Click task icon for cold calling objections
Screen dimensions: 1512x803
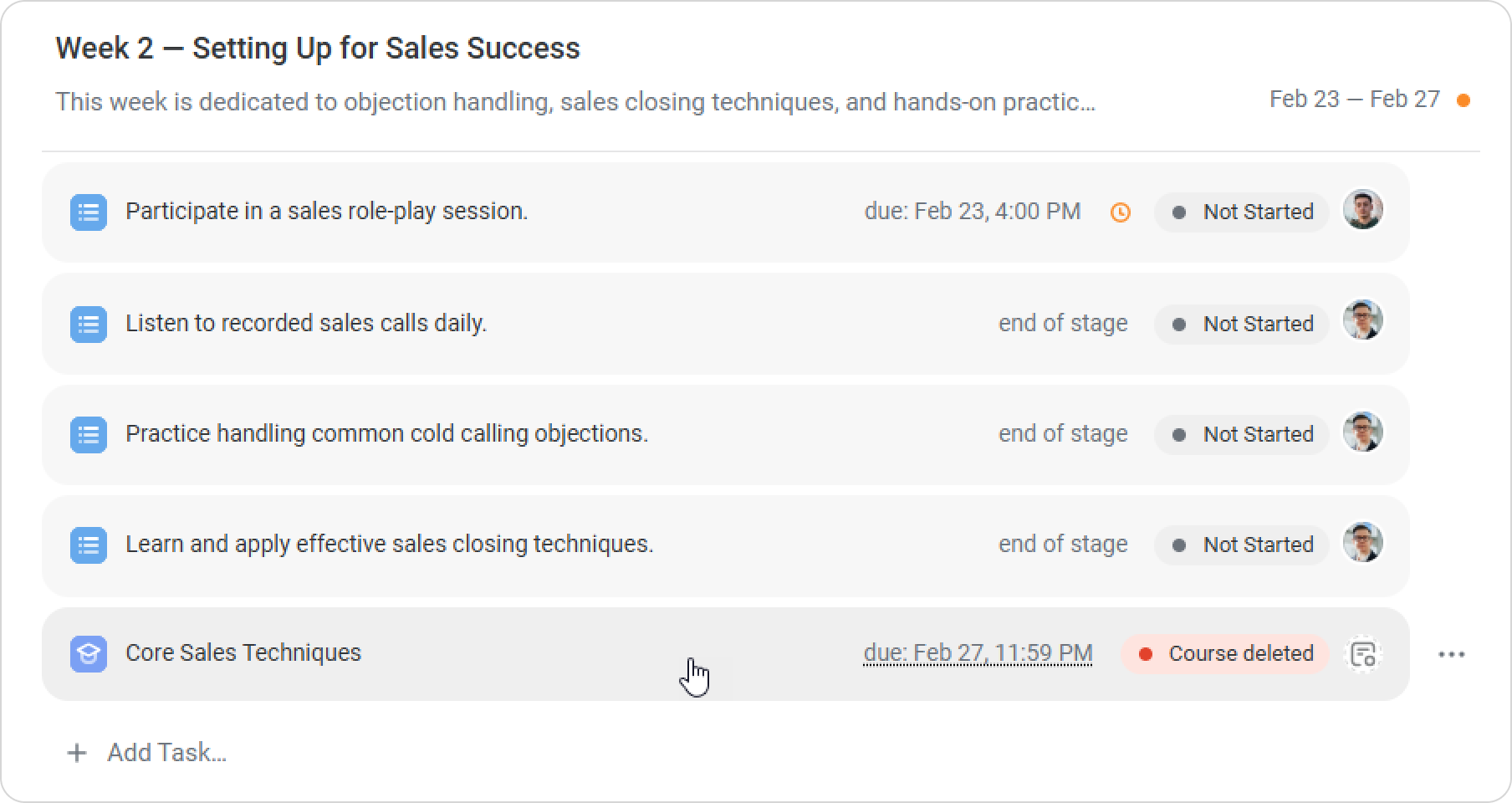pyautogui.click(x=89, y=435)
